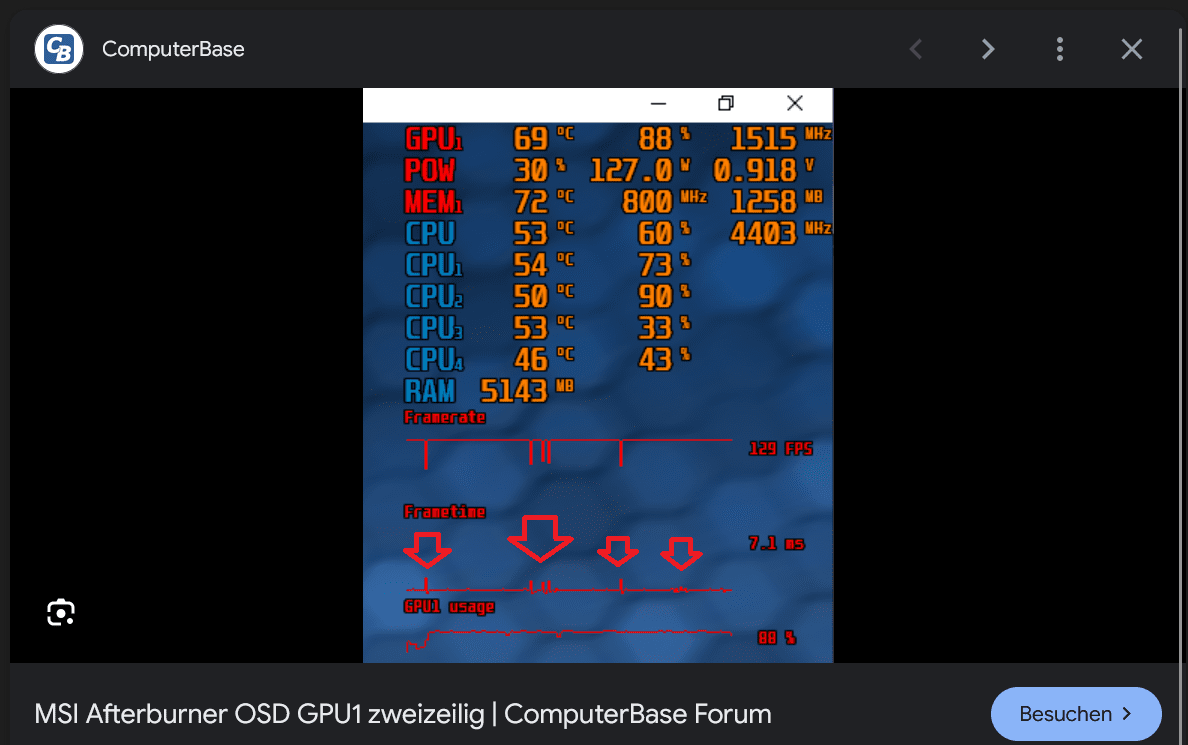Open the MSI Afterburner OSD forum title

tap(403, 714)
